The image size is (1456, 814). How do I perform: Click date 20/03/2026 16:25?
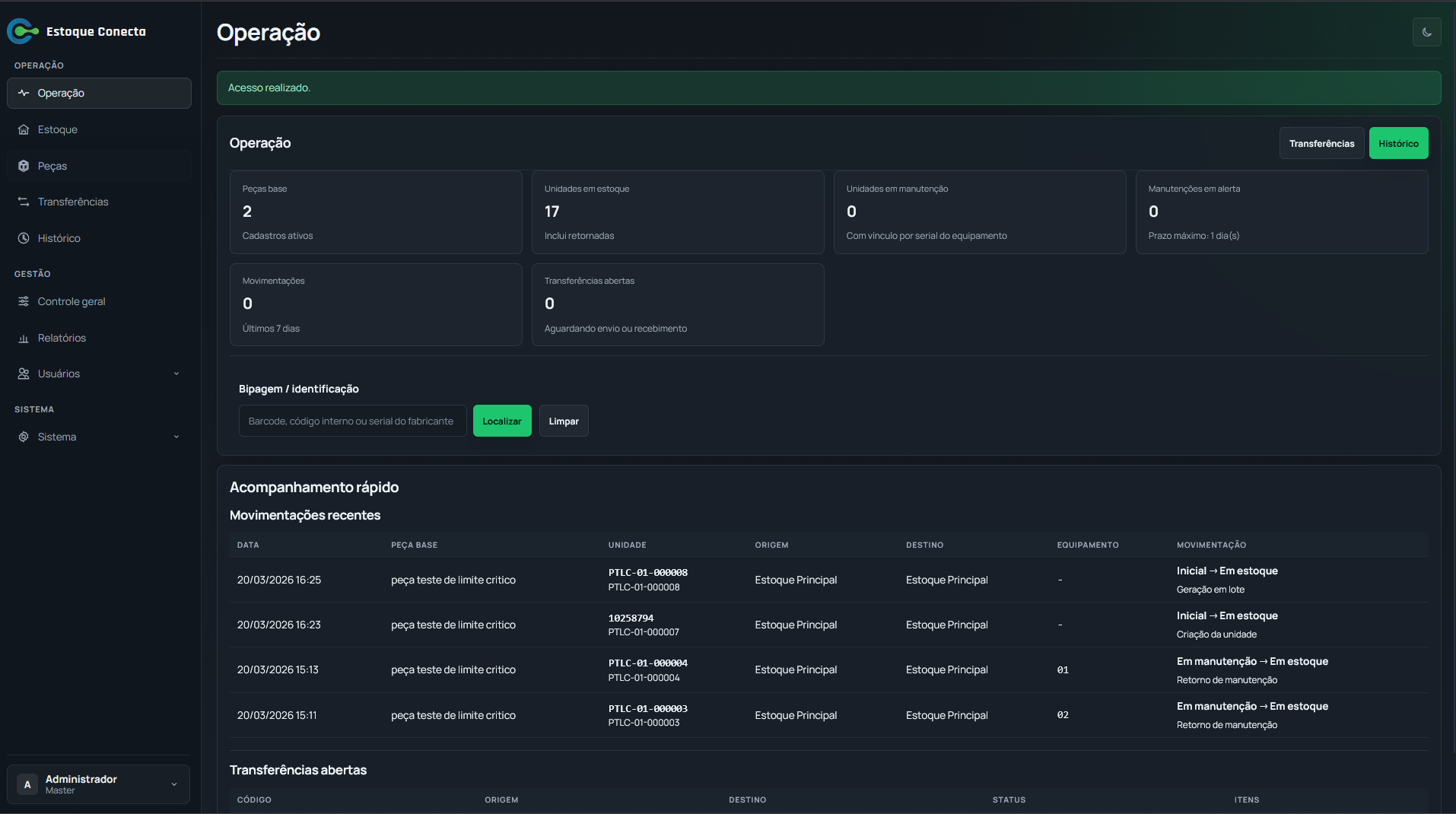click(278, 580)
